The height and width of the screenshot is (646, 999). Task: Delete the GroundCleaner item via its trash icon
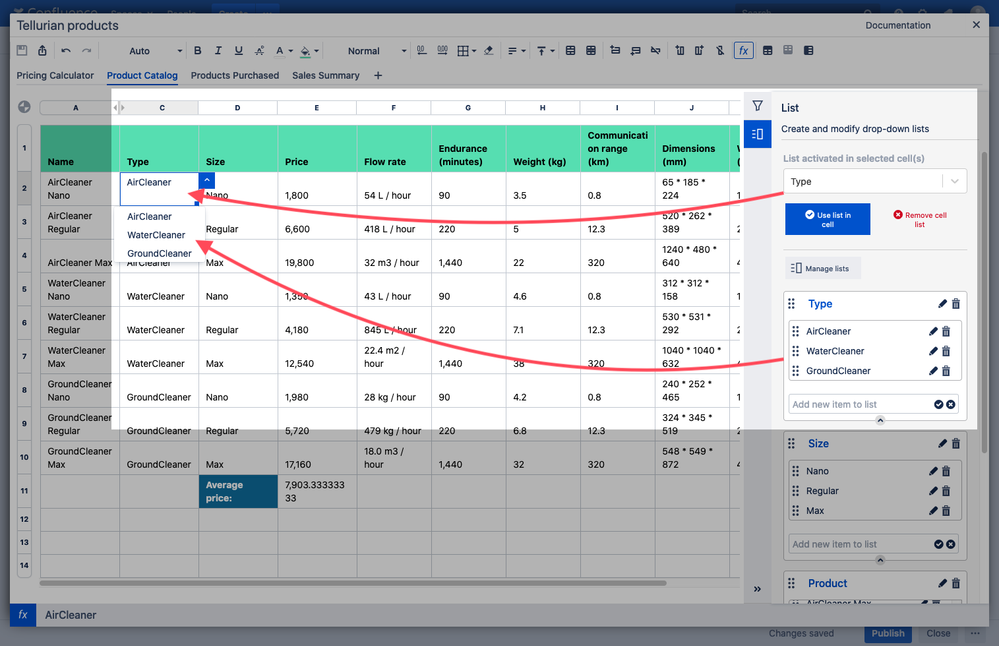click(x=947, y=371)
